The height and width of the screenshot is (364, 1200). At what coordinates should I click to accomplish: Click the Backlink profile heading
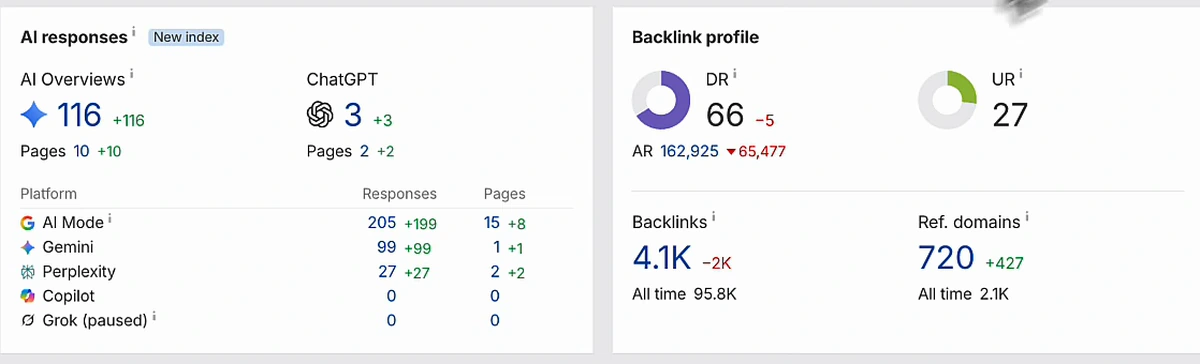tap(695, 38)
